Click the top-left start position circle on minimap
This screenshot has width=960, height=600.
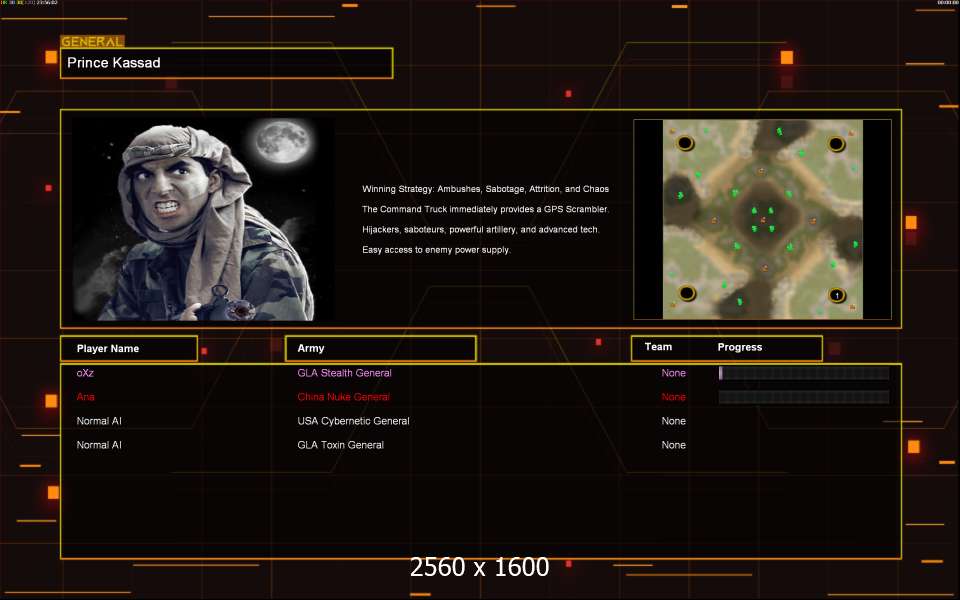pos(684,143)
